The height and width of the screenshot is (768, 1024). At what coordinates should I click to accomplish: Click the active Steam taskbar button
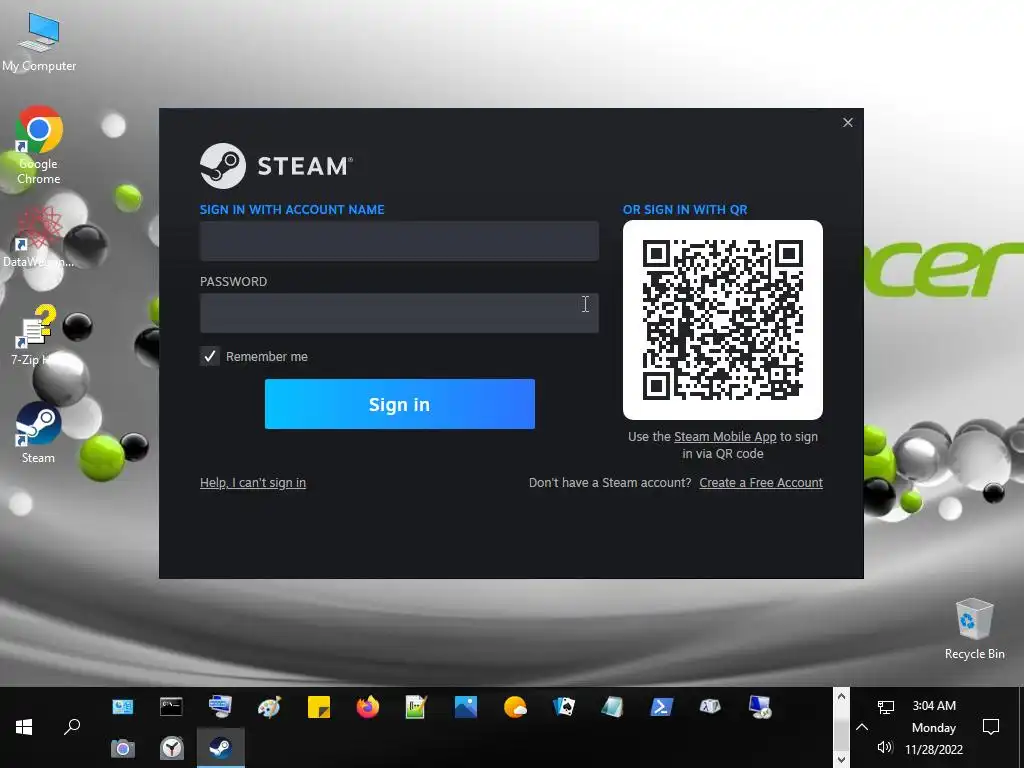(x=220, y=748)
